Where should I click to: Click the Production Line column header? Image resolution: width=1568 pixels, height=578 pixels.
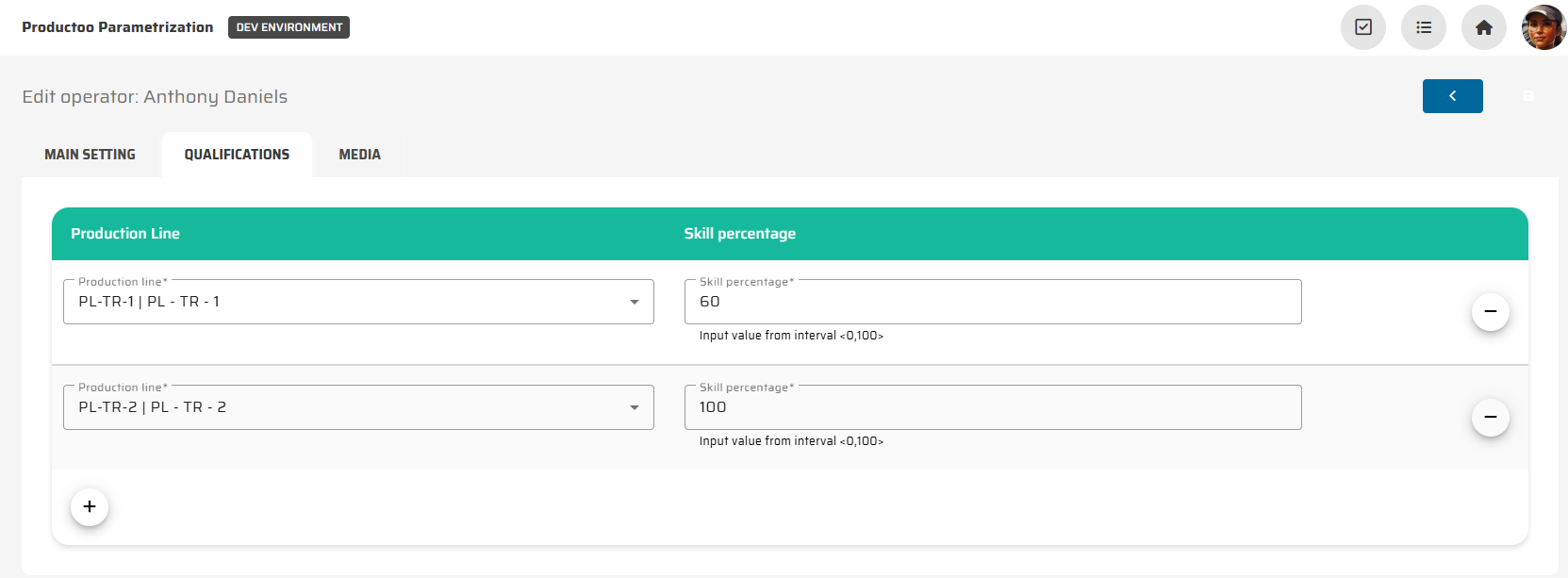[x=125, y=234]
